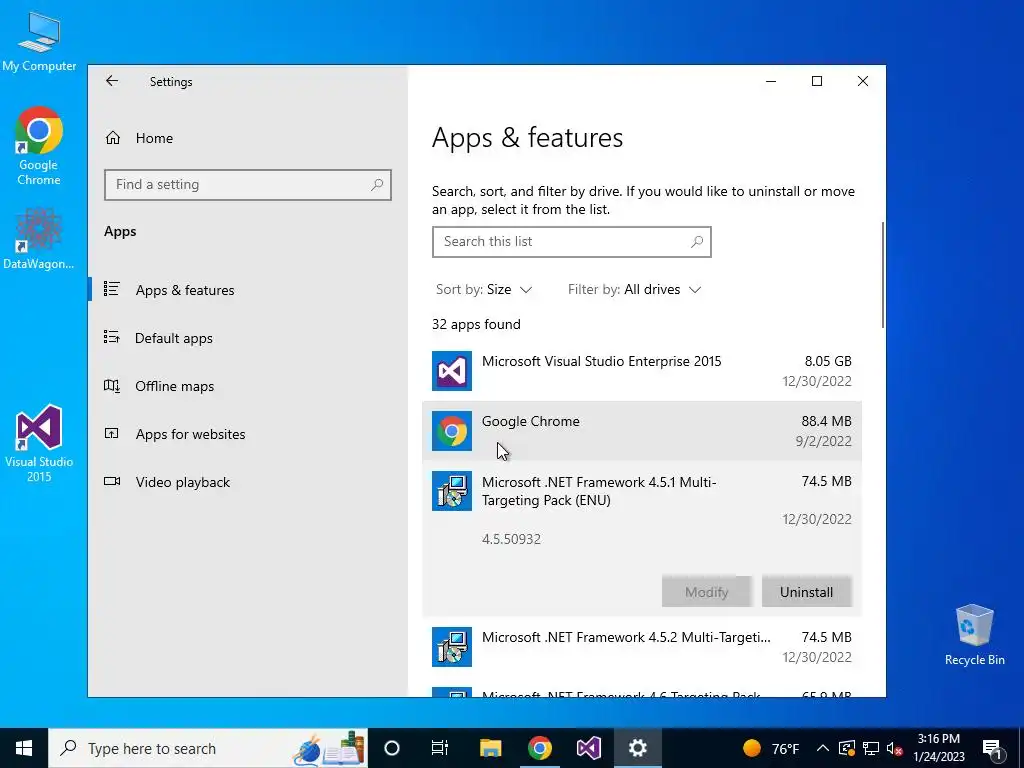Select the Google Chrome list entry
The height and width of the screenshot is (768, 1024).
coord(642,431)
